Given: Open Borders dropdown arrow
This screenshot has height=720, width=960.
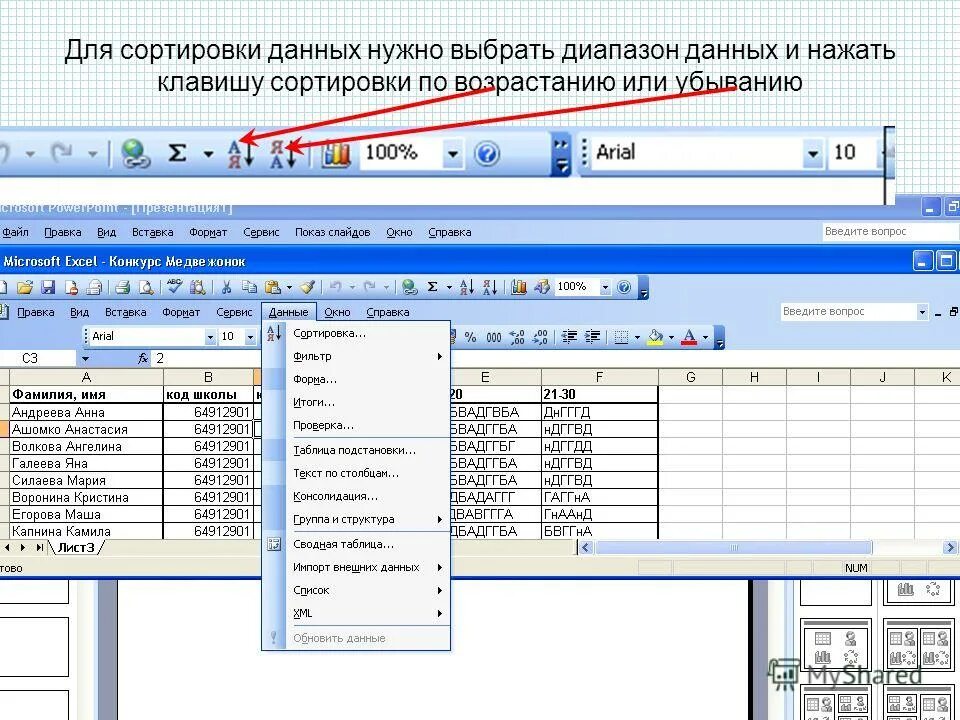Looking at the screenshot, I should (637, 337).
